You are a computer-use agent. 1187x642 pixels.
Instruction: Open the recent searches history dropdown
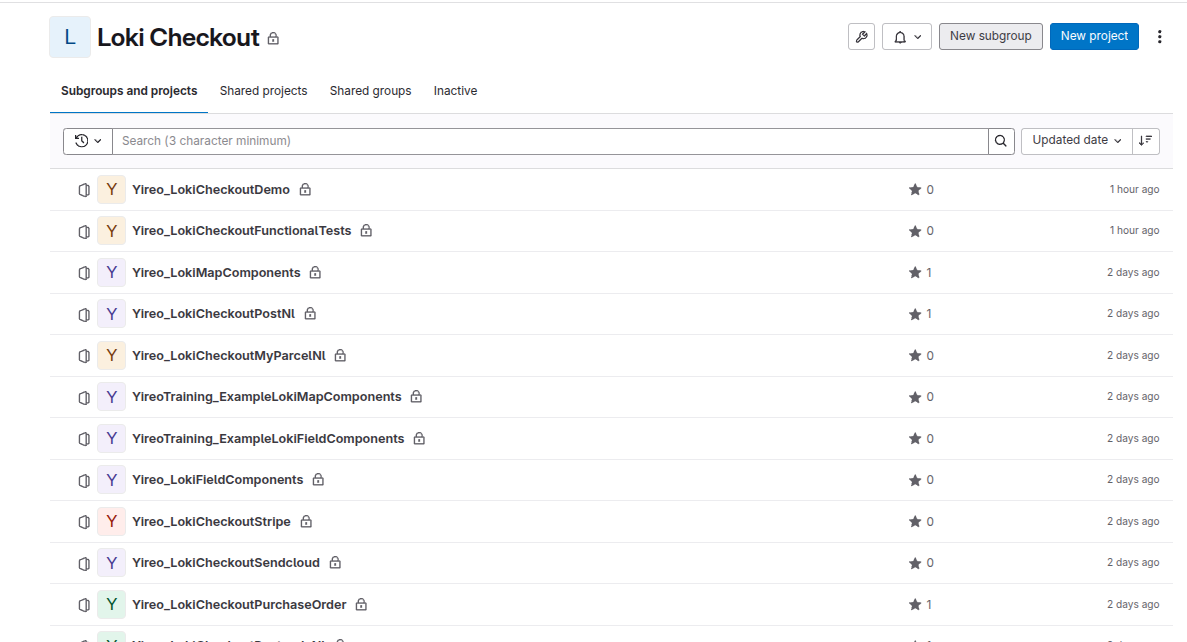(88, 141)
